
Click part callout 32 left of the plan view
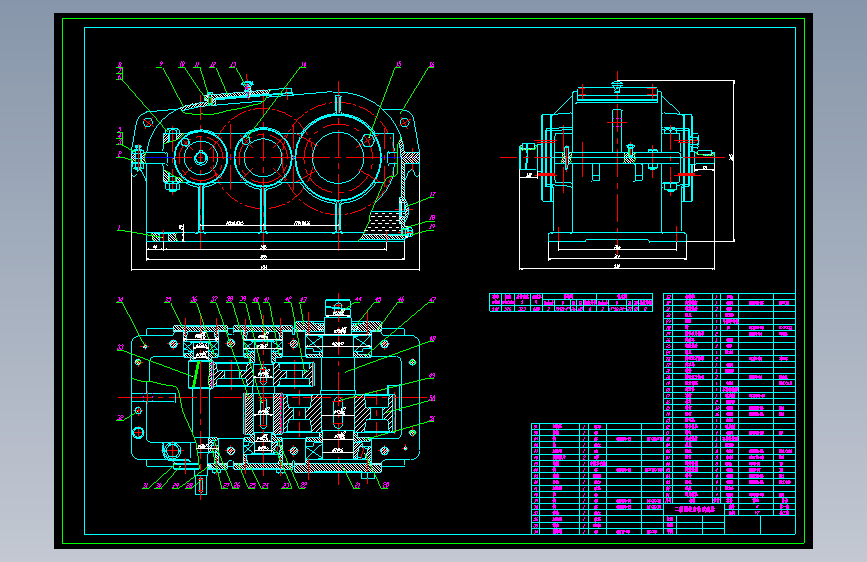click(x=120, y=418)
